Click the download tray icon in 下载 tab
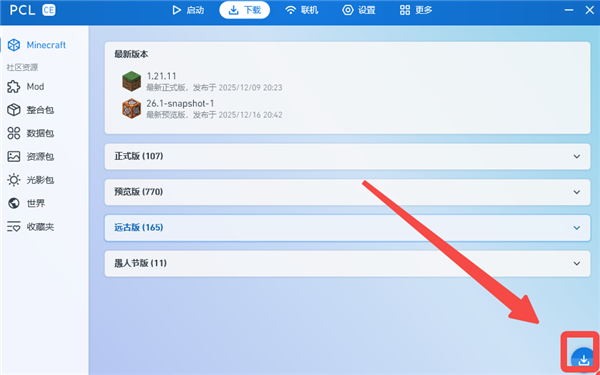The height and width of the screenshot is (375, 600). click(x=233, y=10)
